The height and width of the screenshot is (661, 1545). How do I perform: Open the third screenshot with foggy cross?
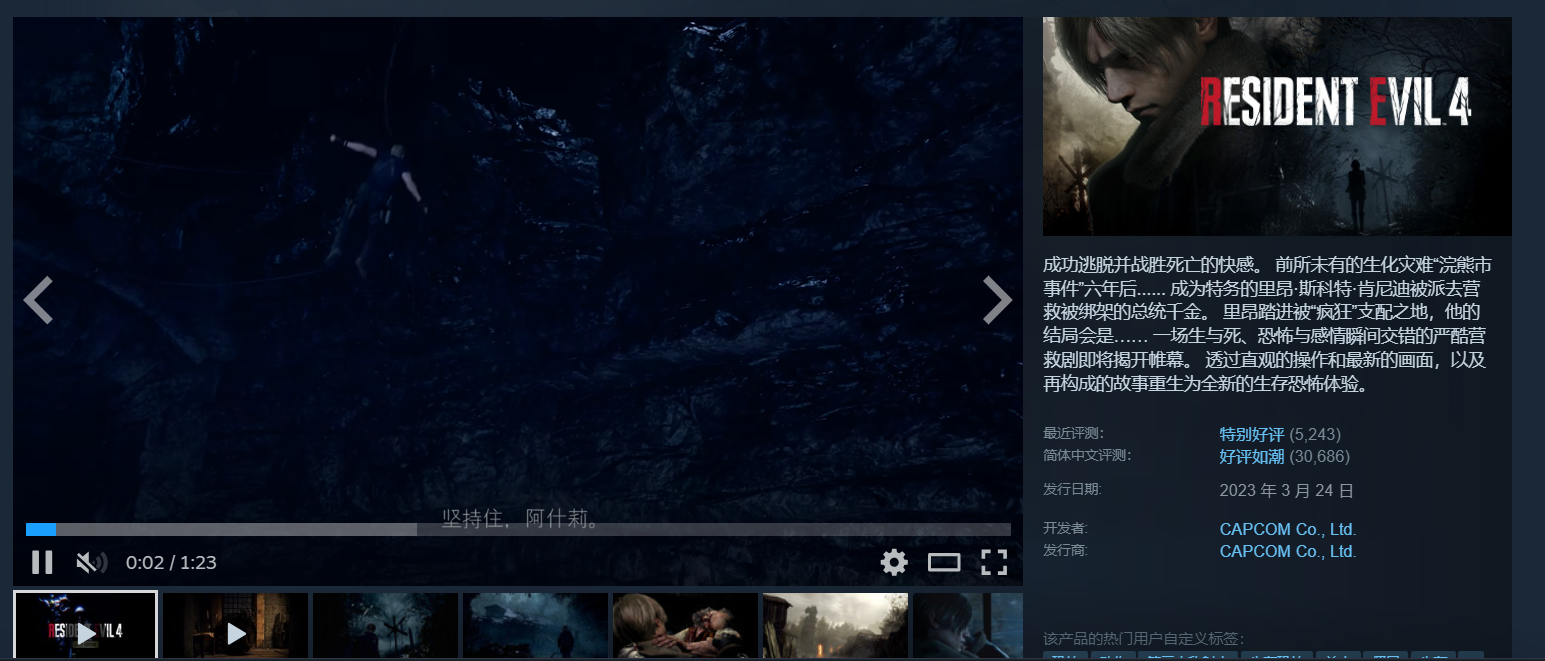(x=385, y=626)
